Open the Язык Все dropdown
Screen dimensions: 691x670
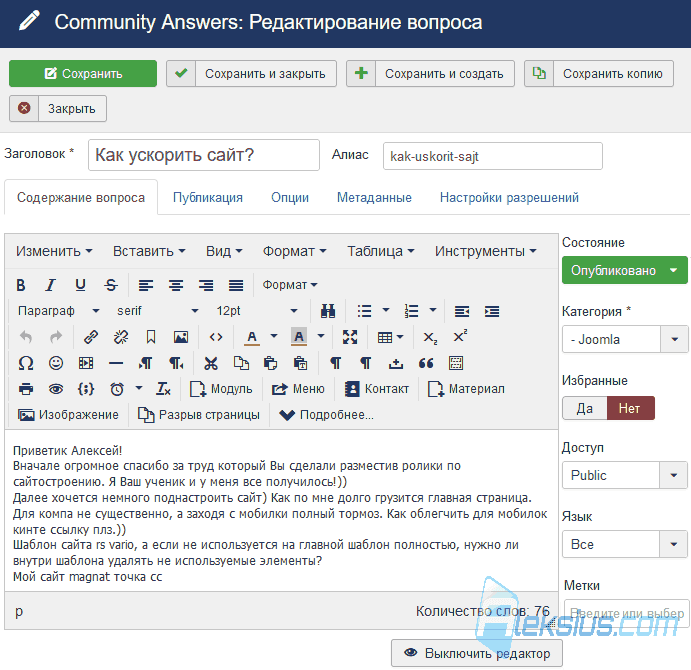(x=624, y=544)
